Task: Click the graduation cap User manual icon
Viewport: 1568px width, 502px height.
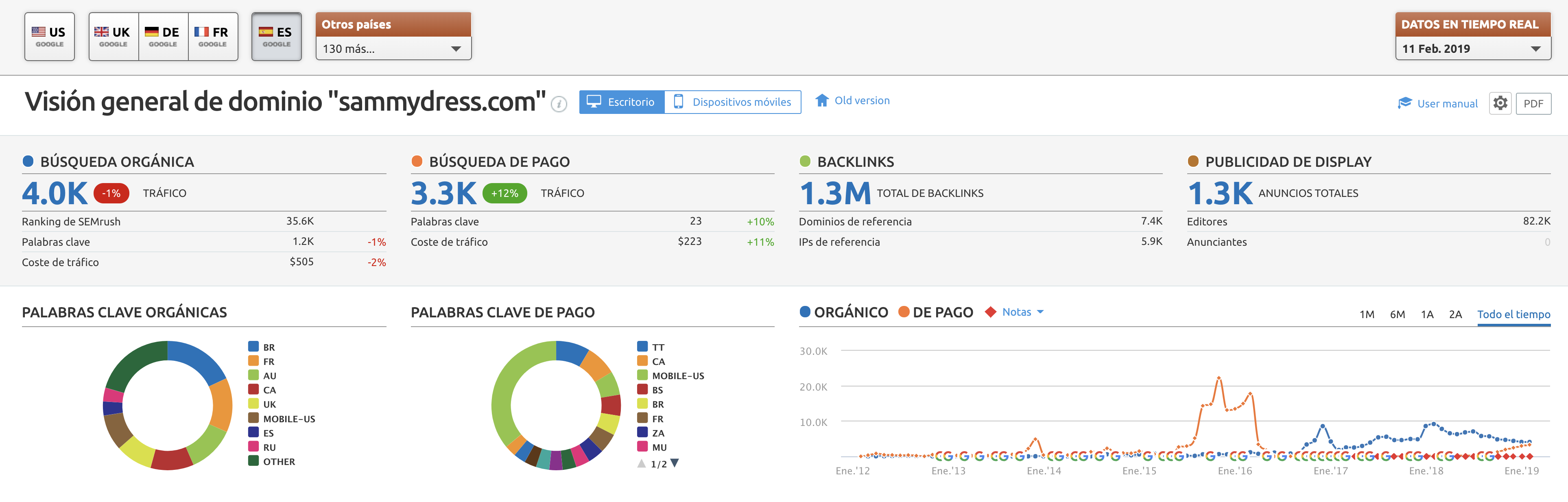Action: coord(1404,103)
